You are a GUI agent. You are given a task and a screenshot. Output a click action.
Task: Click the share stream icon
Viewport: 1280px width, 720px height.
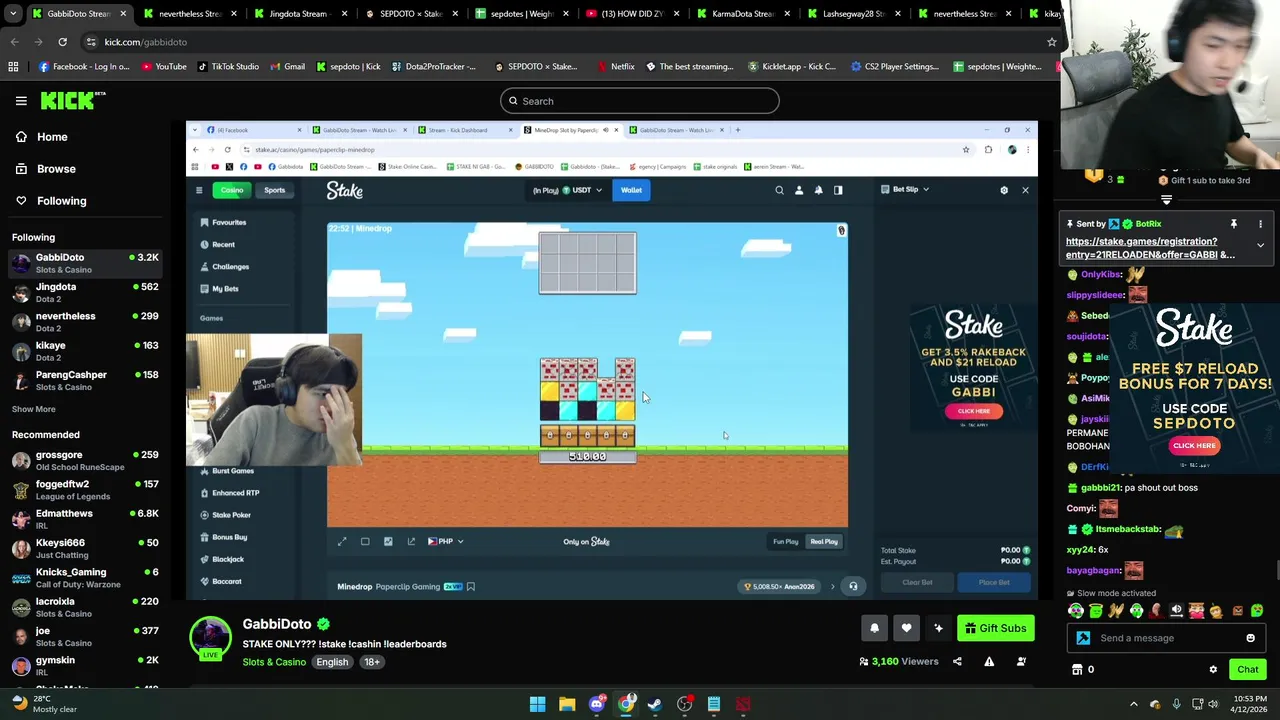[x=957, y=661]
